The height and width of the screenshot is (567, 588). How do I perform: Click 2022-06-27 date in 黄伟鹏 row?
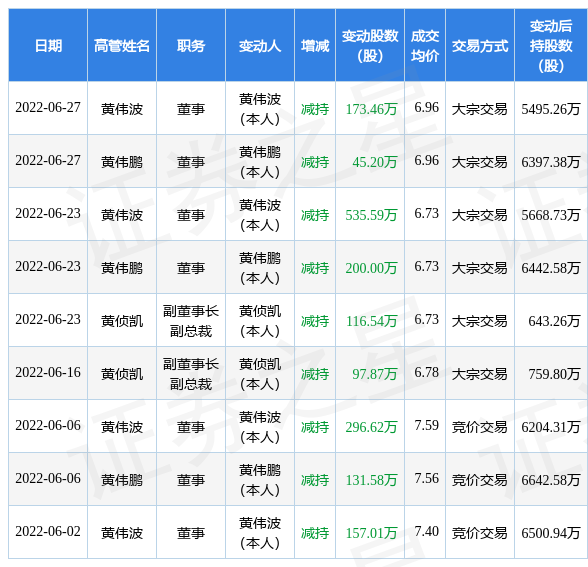point(48,160)
